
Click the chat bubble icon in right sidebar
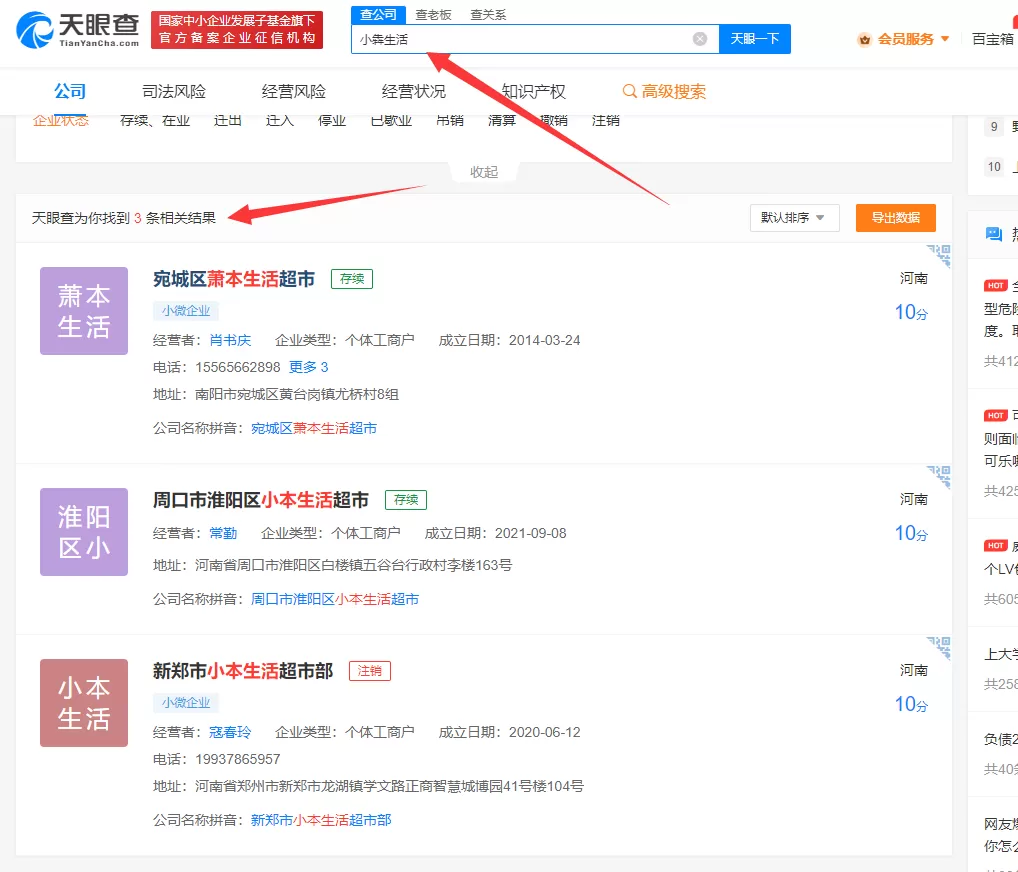pyautogui.click(x=993, y=234)
